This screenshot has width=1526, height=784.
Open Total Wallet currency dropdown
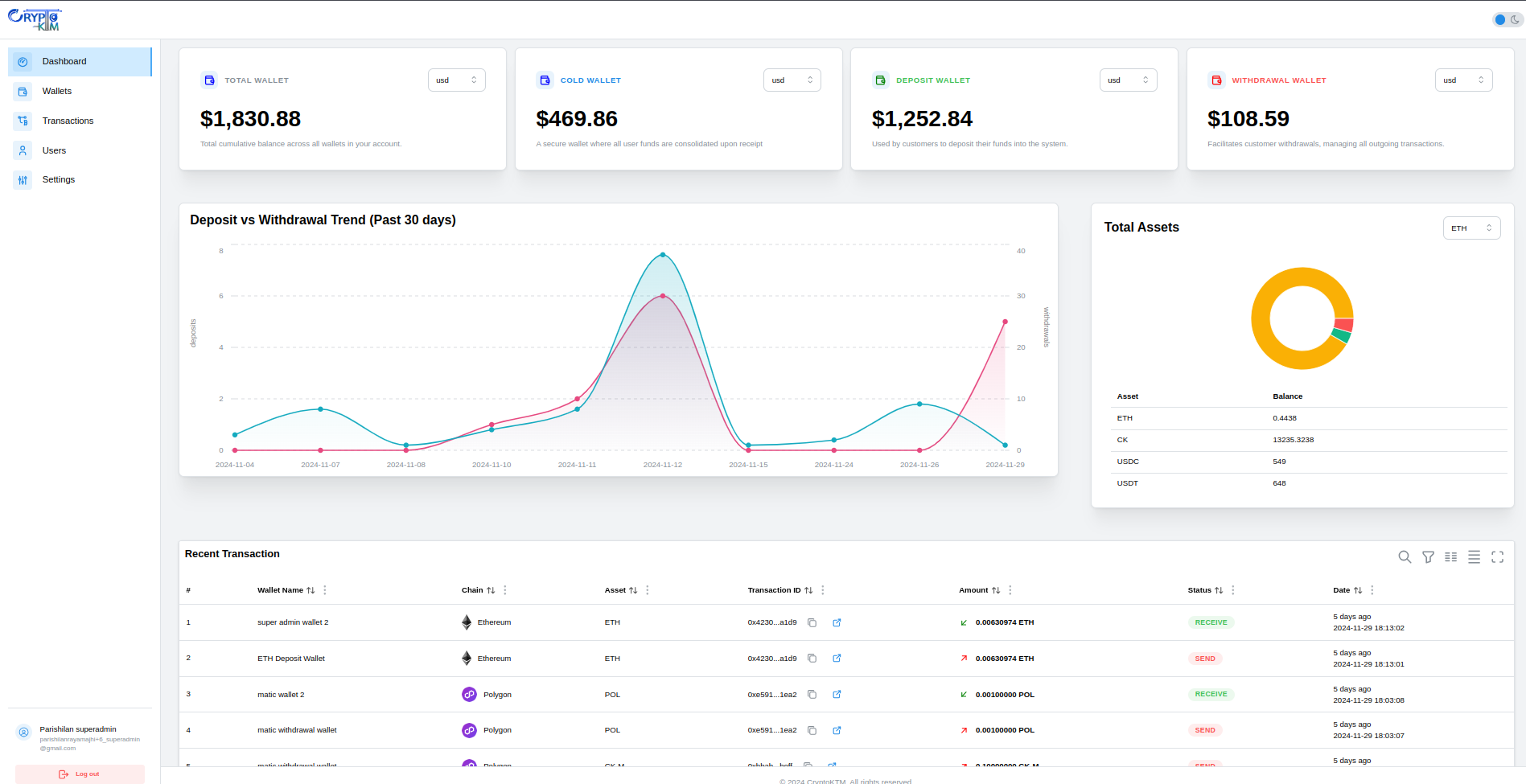[x=456, y=80]
